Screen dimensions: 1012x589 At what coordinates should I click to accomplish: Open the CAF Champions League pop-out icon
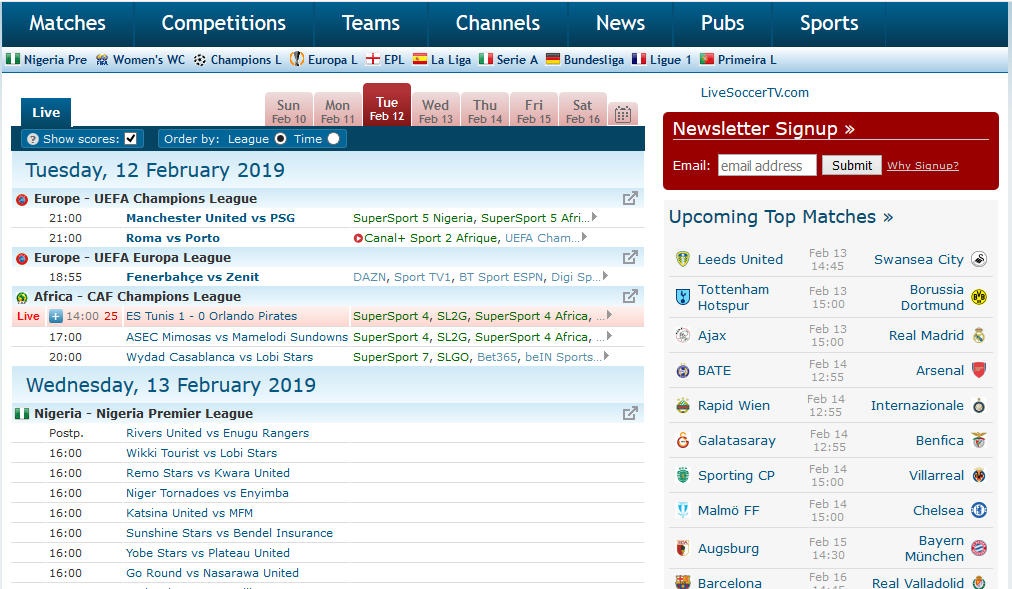pos(631,295)
